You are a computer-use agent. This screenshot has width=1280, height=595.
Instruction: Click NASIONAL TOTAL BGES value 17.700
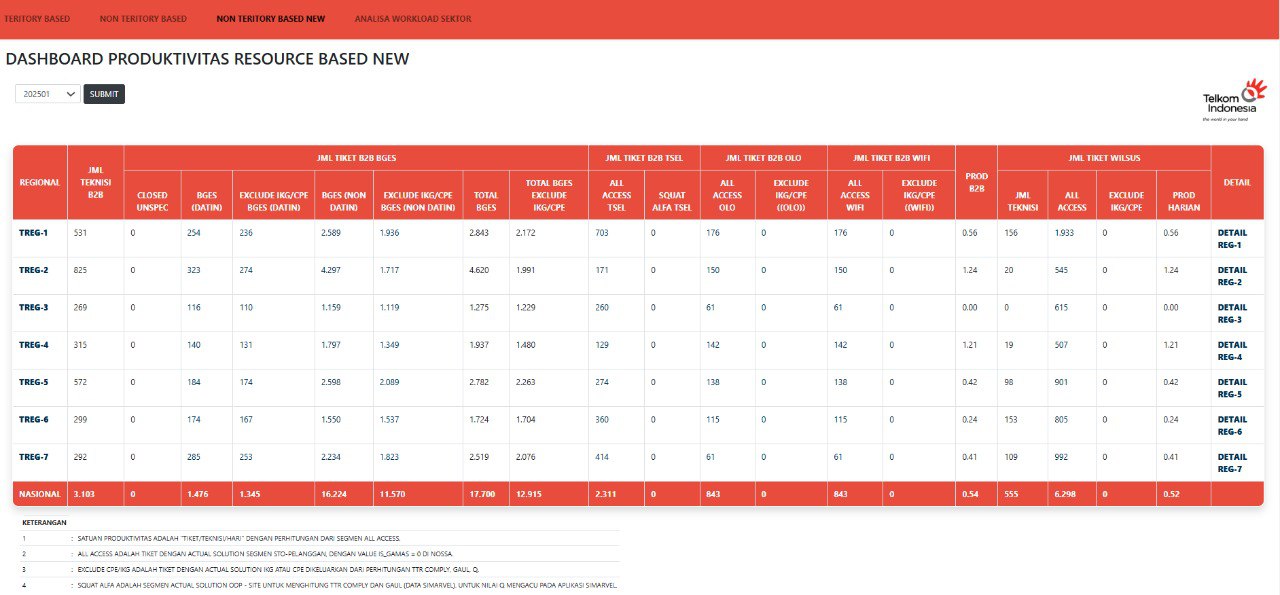click(x=481, y=494)
